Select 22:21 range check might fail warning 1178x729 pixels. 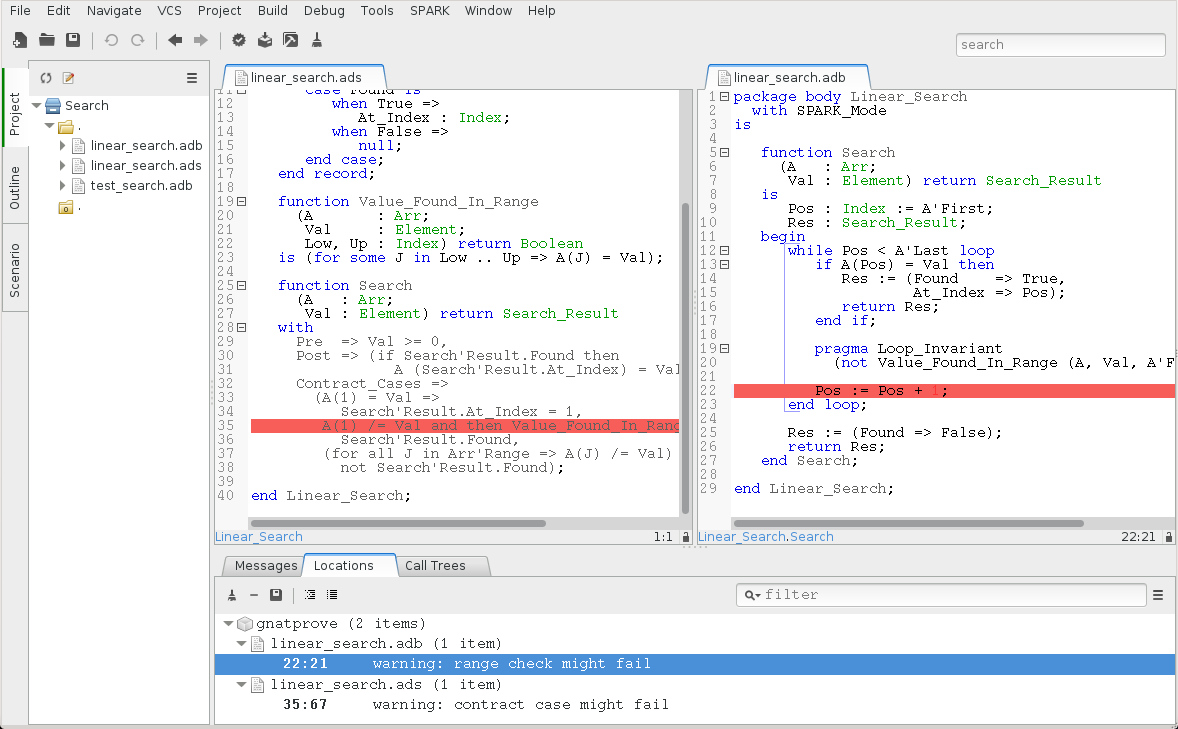point(695,664)
